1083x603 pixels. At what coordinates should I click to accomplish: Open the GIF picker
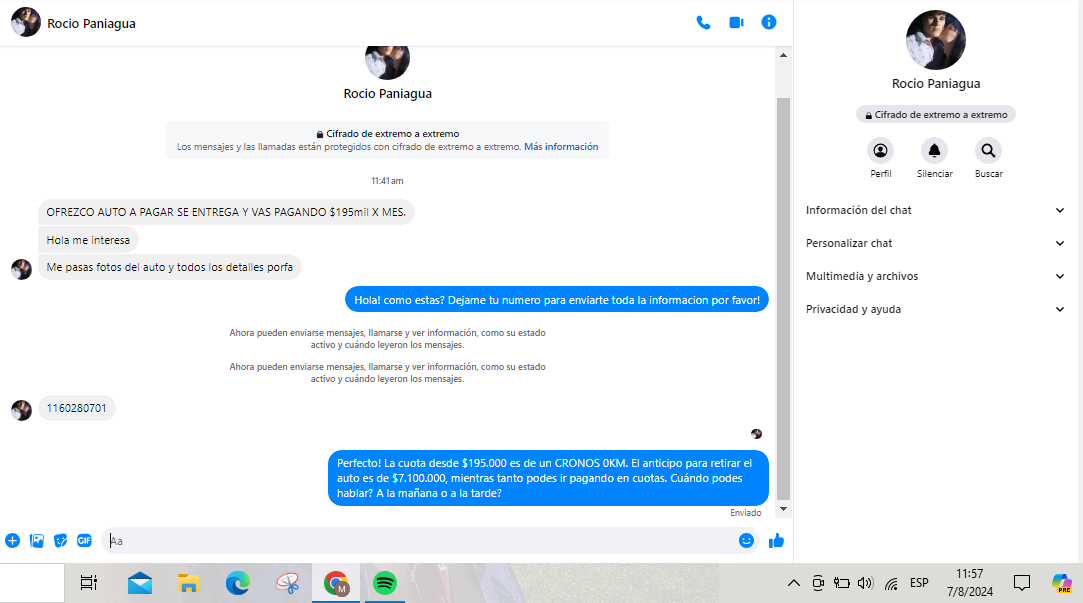coord(85,540)
